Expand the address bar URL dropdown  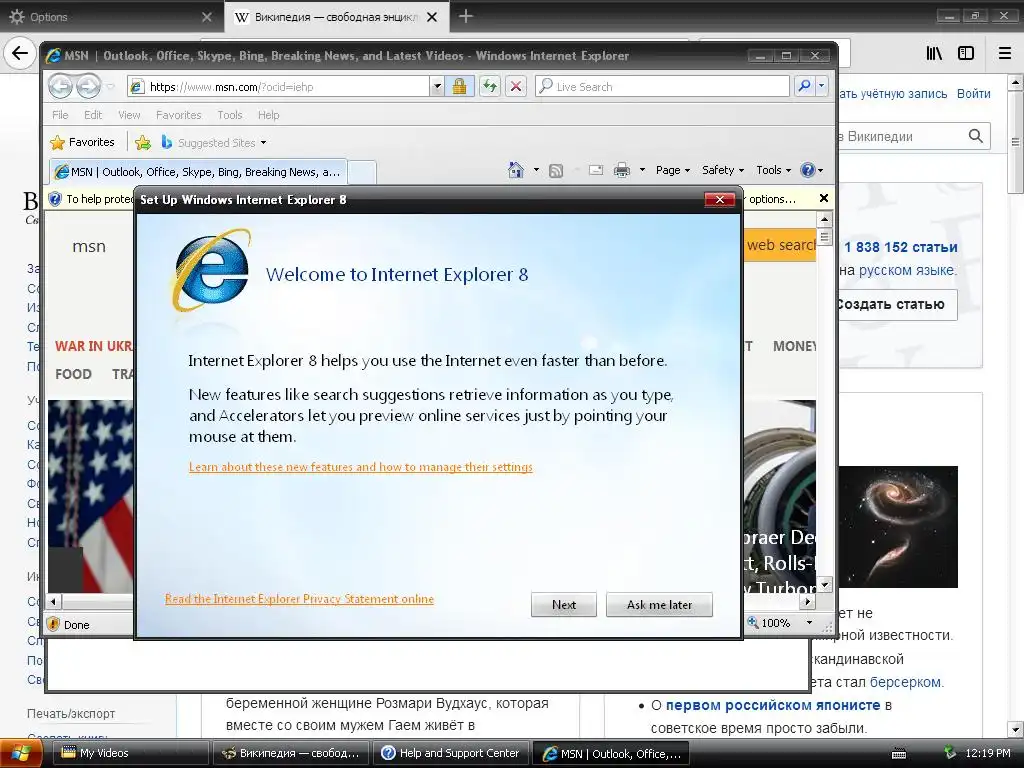[437, 86]
